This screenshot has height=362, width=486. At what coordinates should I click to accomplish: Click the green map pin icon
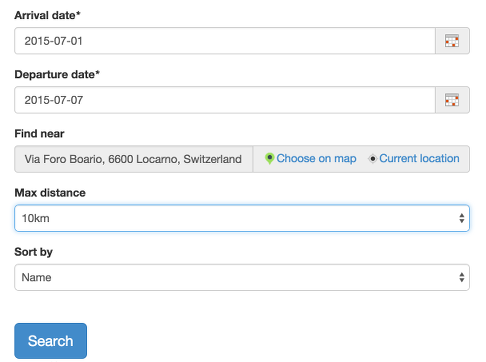coord(269,159)
